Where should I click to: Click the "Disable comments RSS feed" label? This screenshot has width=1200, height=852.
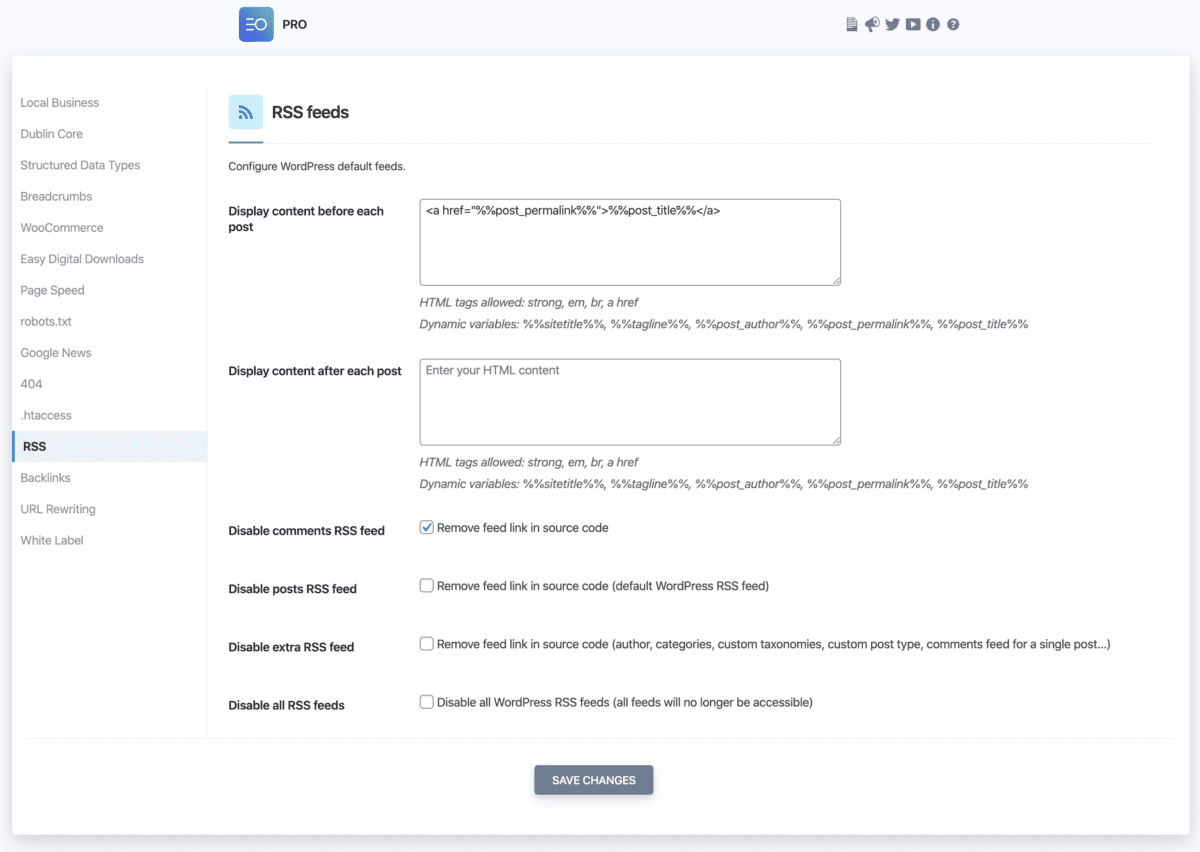(306, 531)
